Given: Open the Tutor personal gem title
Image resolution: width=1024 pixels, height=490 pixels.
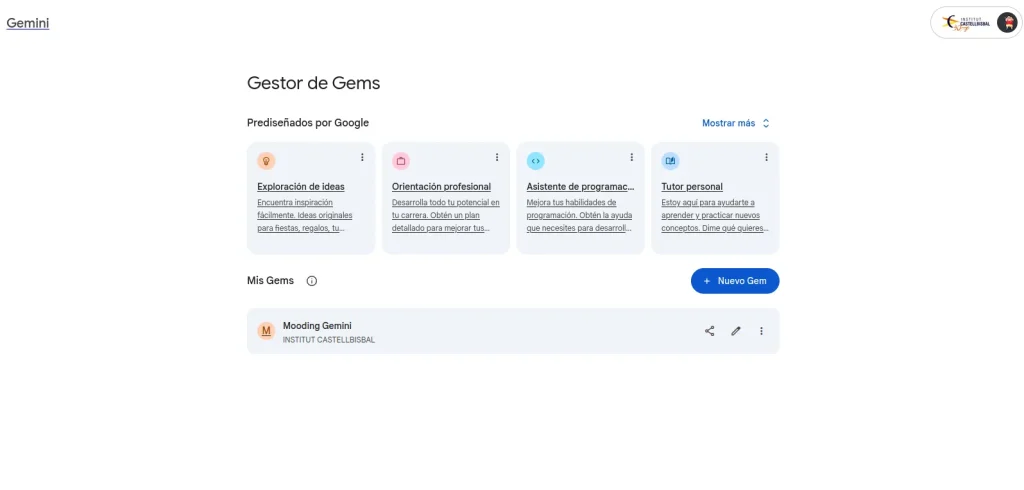Looking at the screenshot, I should click(x=692, y=187).
